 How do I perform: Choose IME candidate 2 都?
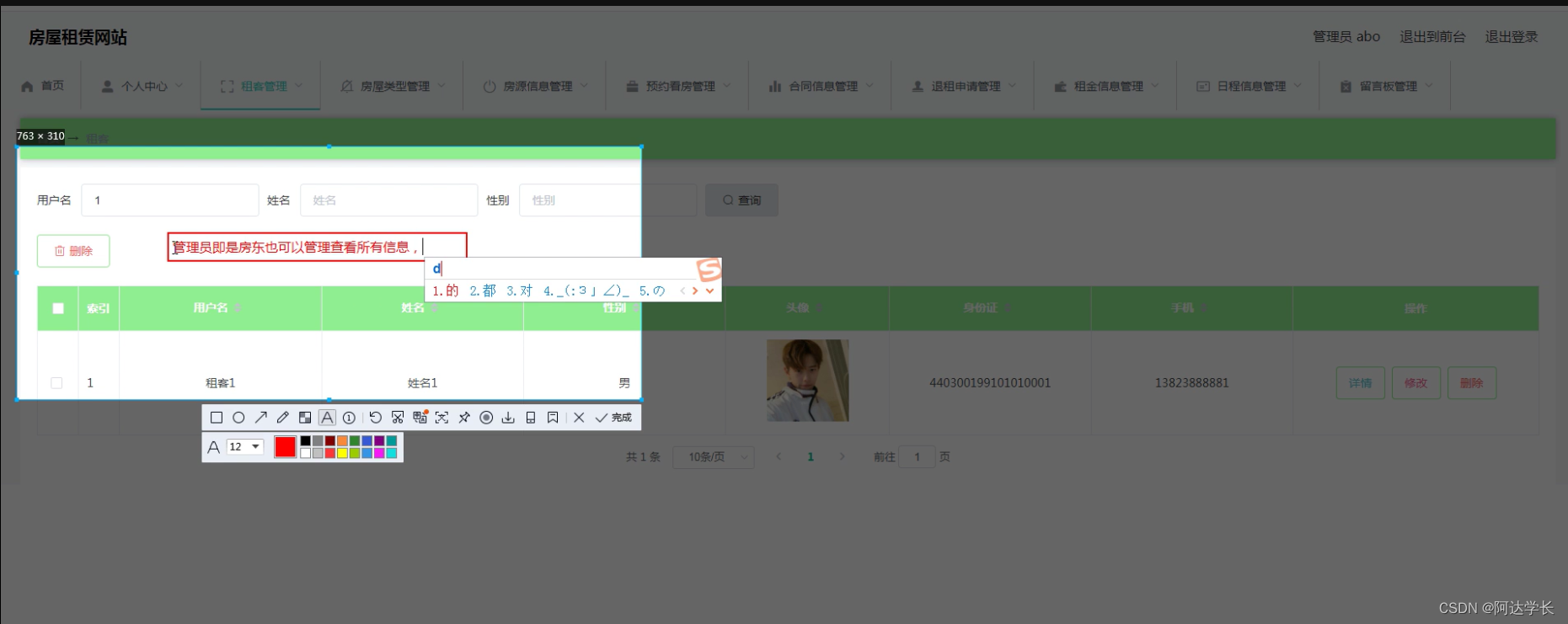pyautogui.click(x=483, y=291)
